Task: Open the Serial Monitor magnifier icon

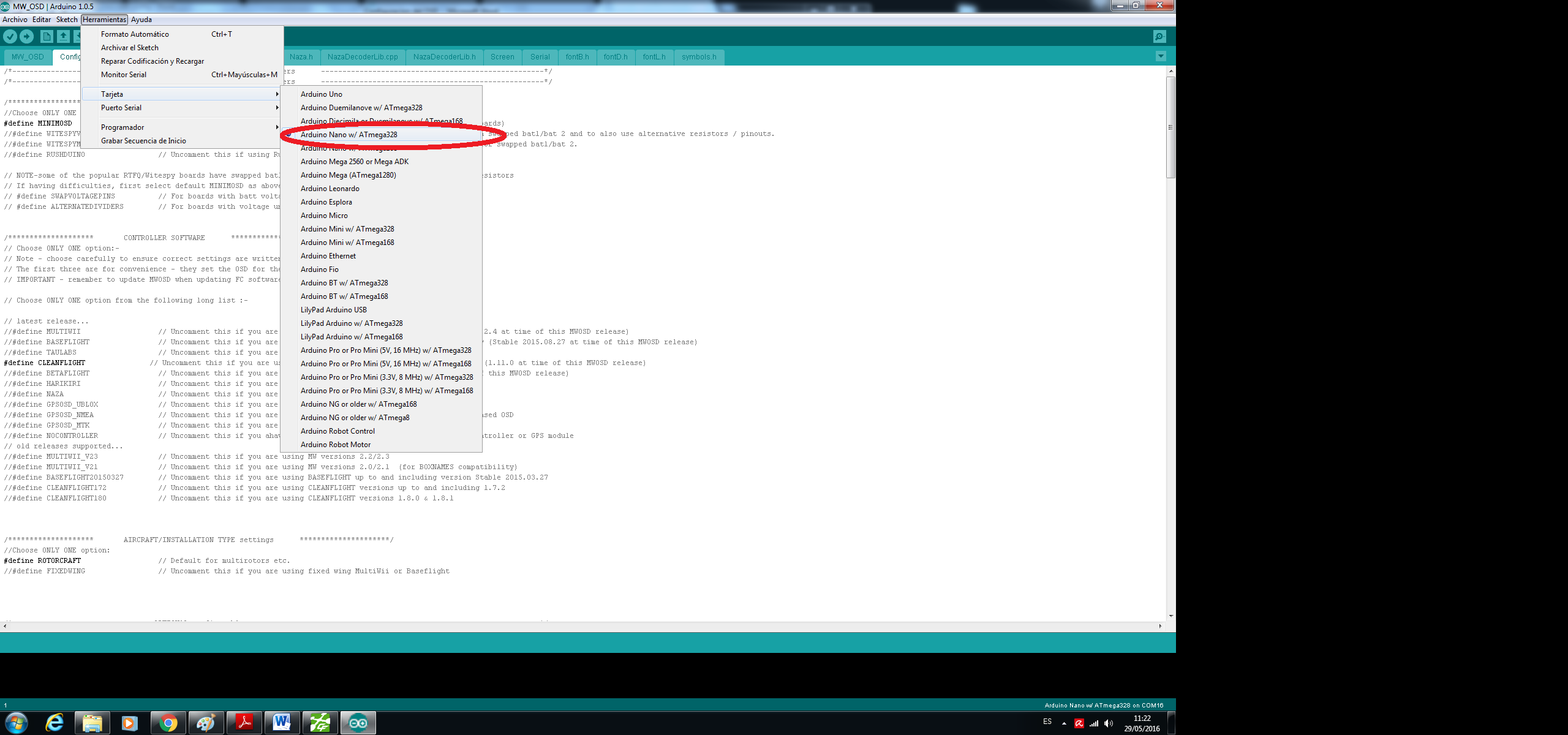Action: 1159,37
